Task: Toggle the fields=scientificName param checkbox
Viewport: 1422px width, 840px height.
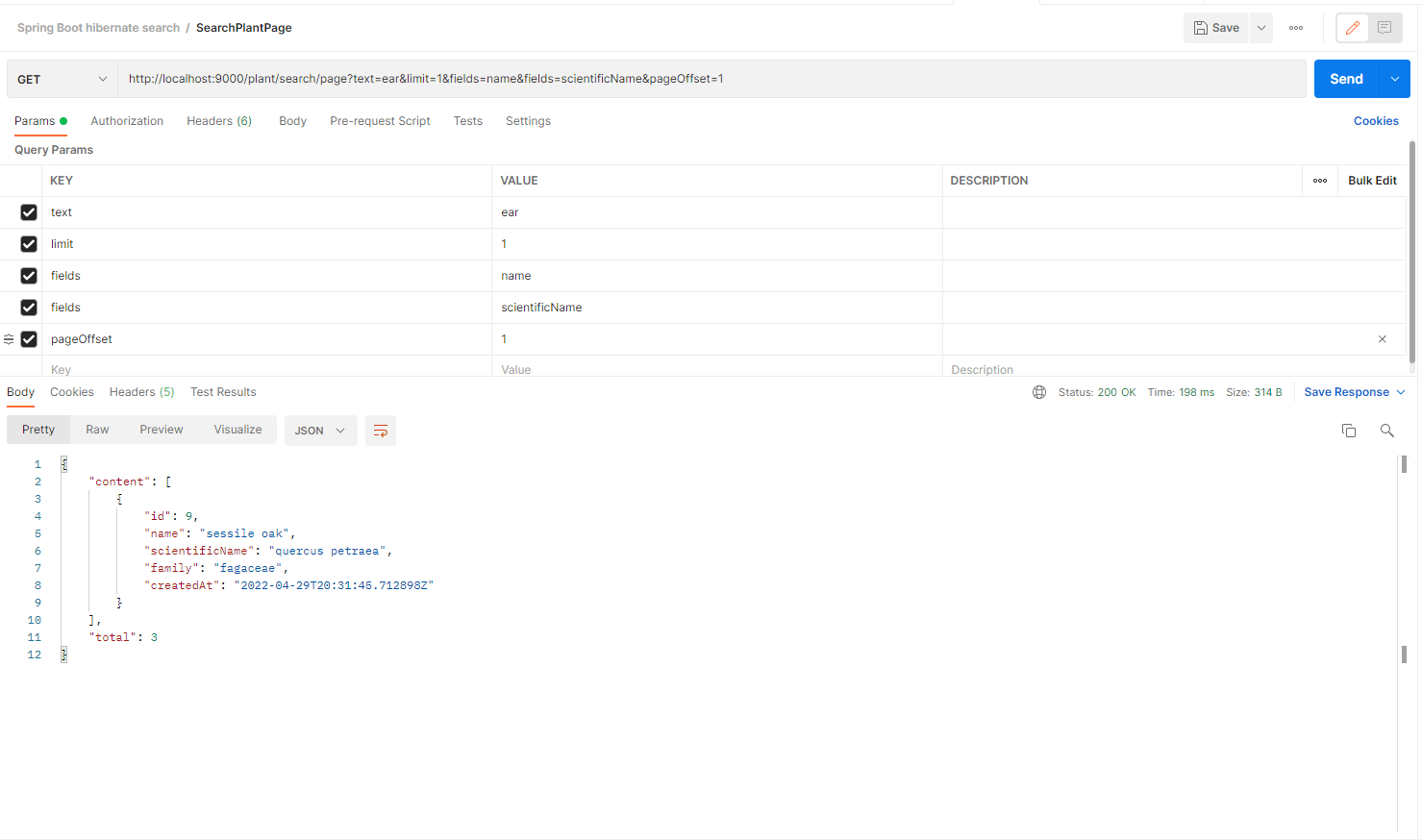Action: [x=29, y=308]
